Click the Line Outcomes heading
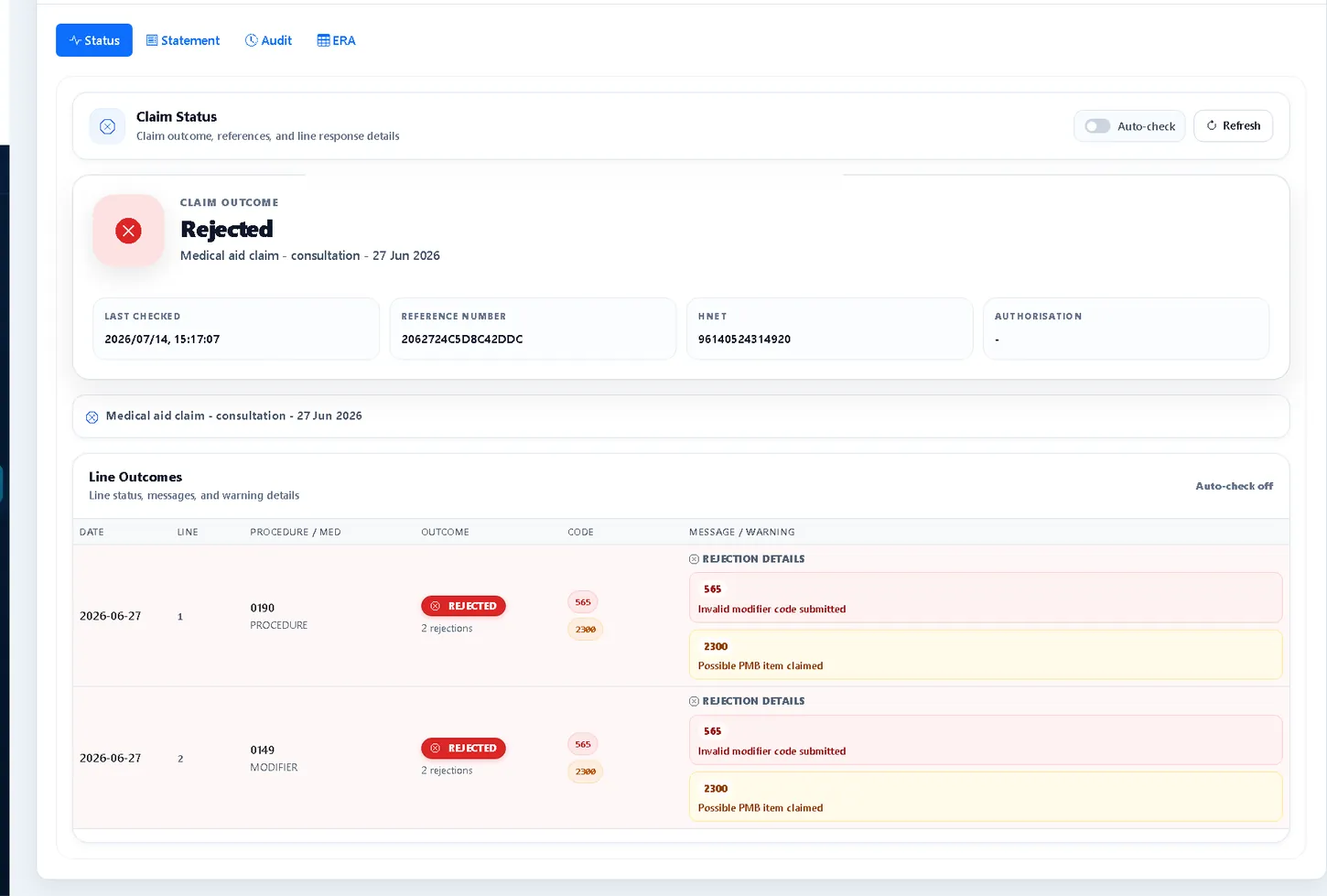This screenshot has height=896, width=1327. pos(135,477)
